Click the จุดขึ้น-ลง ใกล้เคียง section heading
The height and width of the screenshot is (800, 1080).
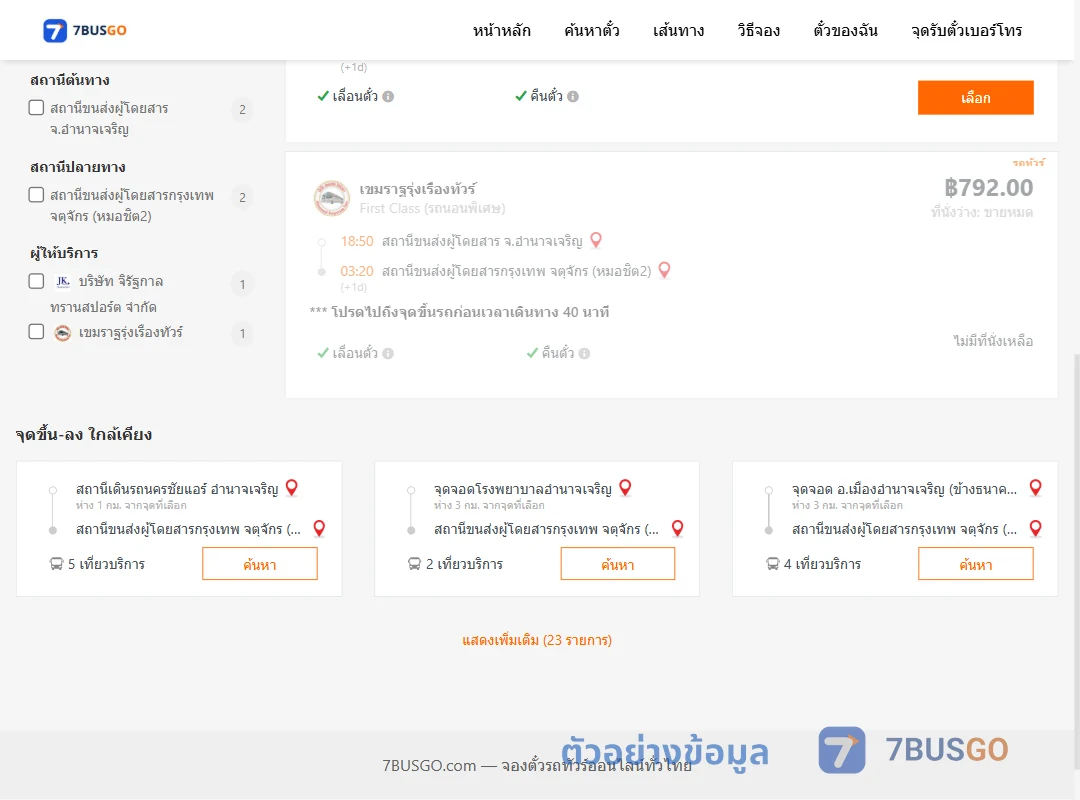(83, 434)
